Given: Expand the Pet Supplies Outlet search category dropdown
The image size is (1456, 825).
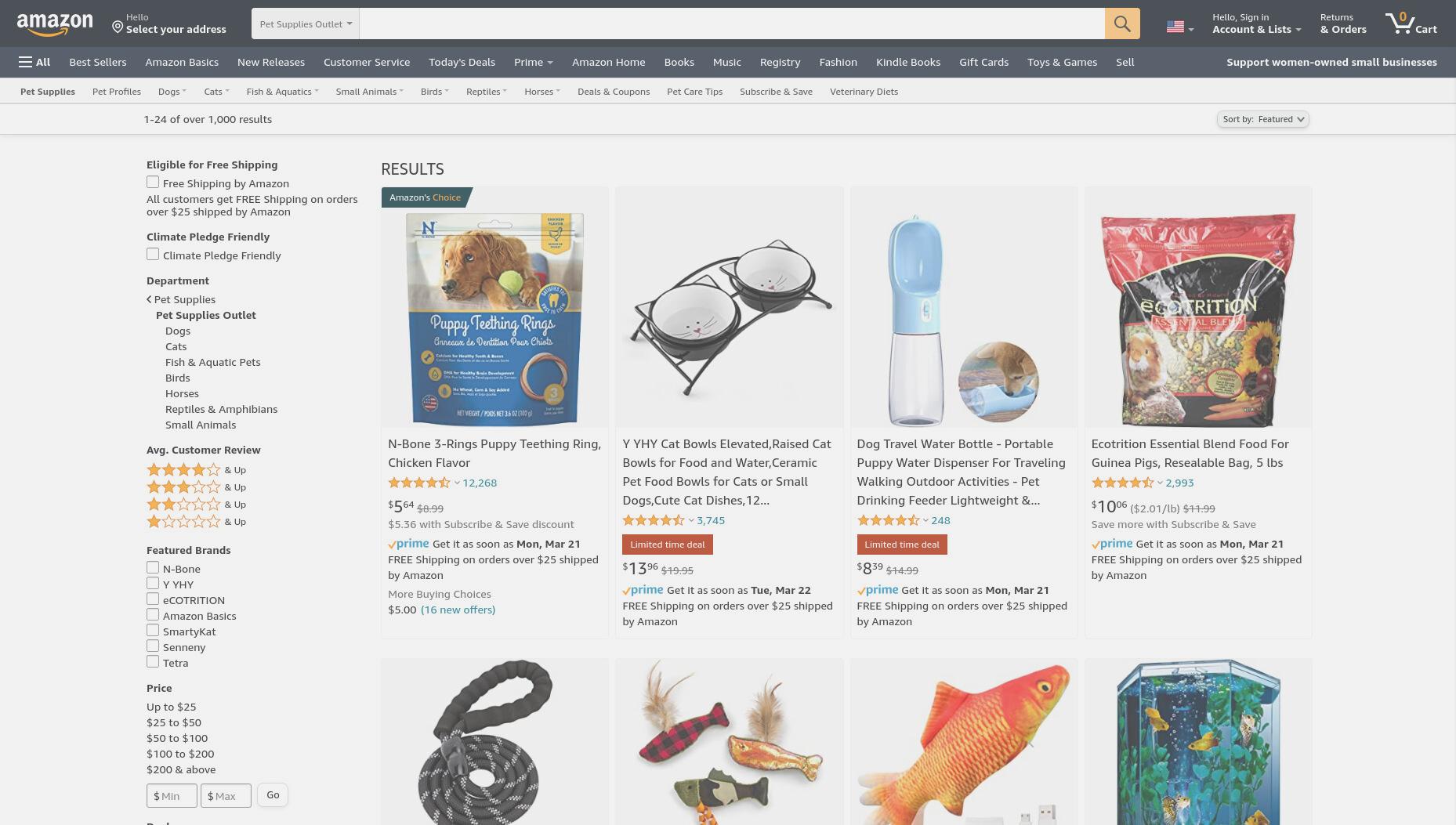Looking at the screenshot, I should (x=306, y=24).
